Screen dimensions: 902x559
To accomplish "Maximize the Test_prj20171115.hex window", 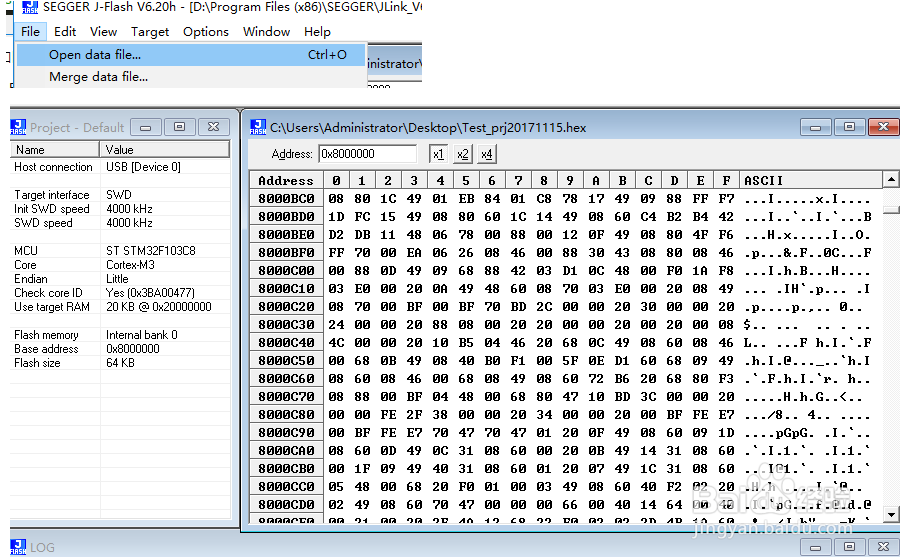I will pos(849,127).
